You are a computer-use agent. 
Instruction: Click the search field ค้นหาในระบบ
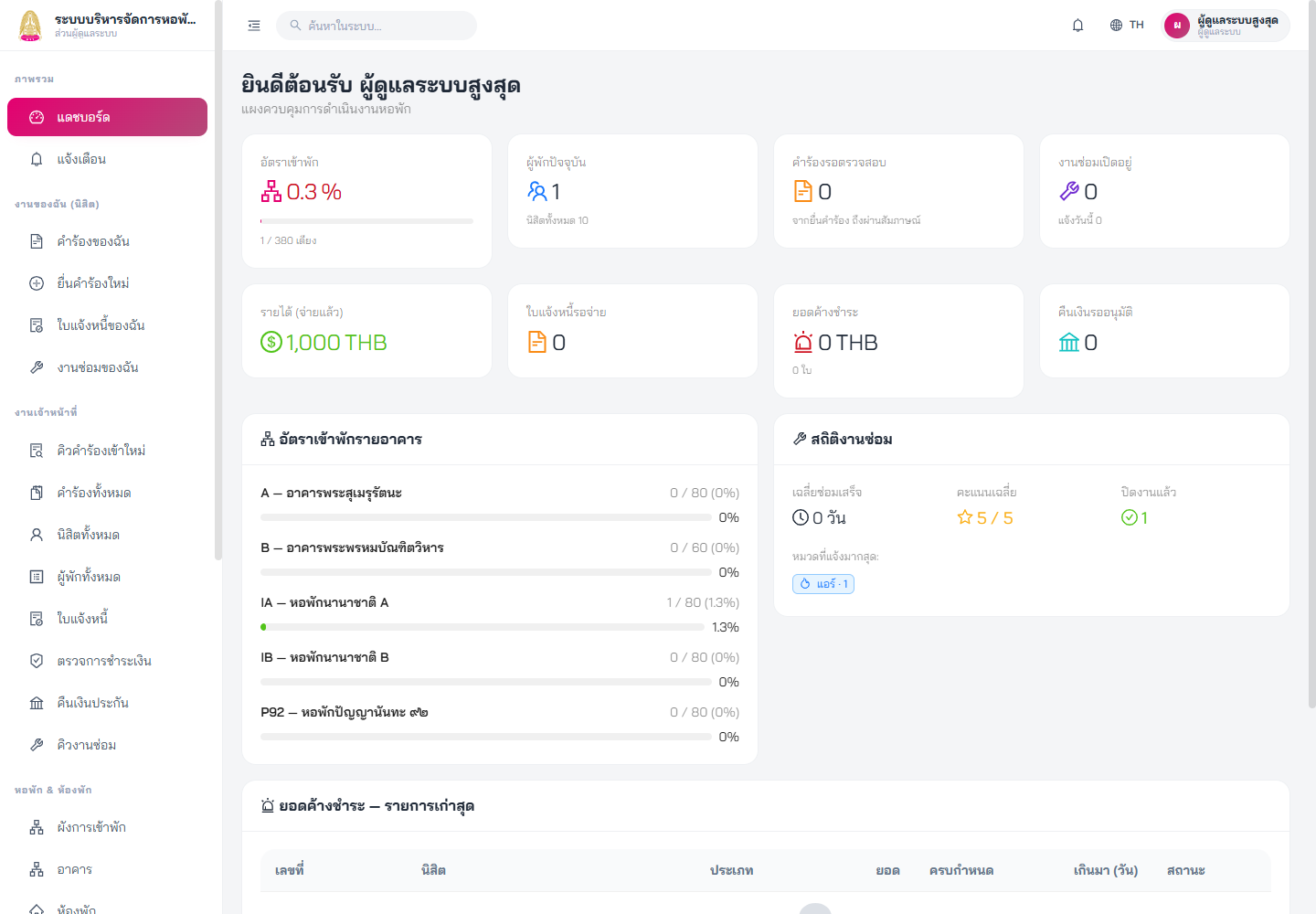point(377,26)
